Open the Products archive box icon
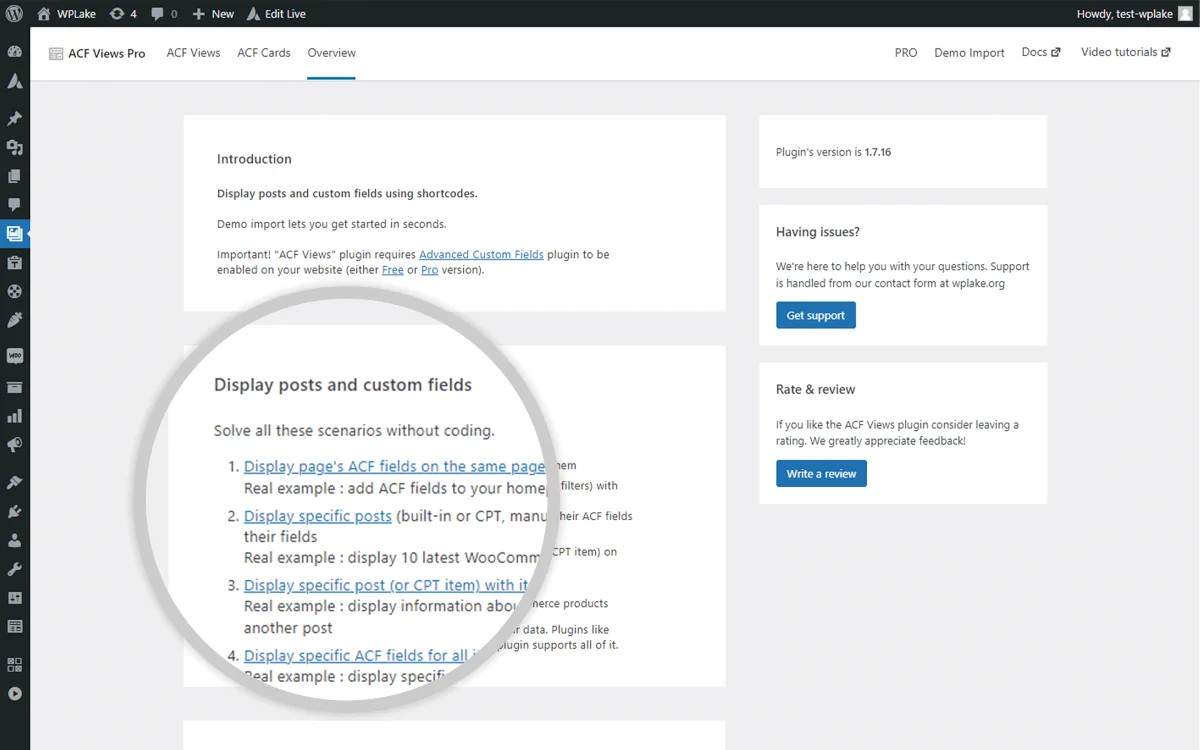The image size is (1200, 750). 15,387
